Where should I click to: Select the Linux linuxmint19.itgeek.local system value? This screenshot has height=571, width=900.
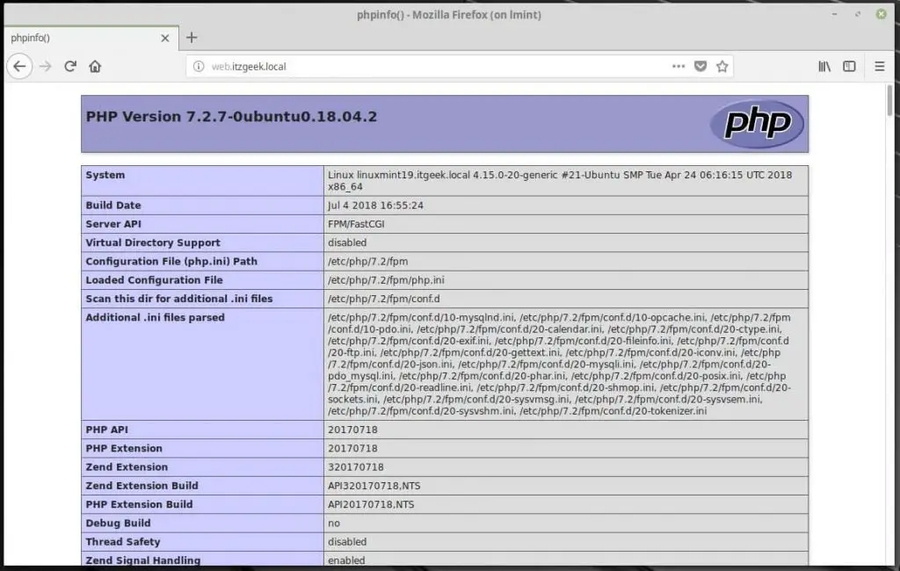coord(560,181)
